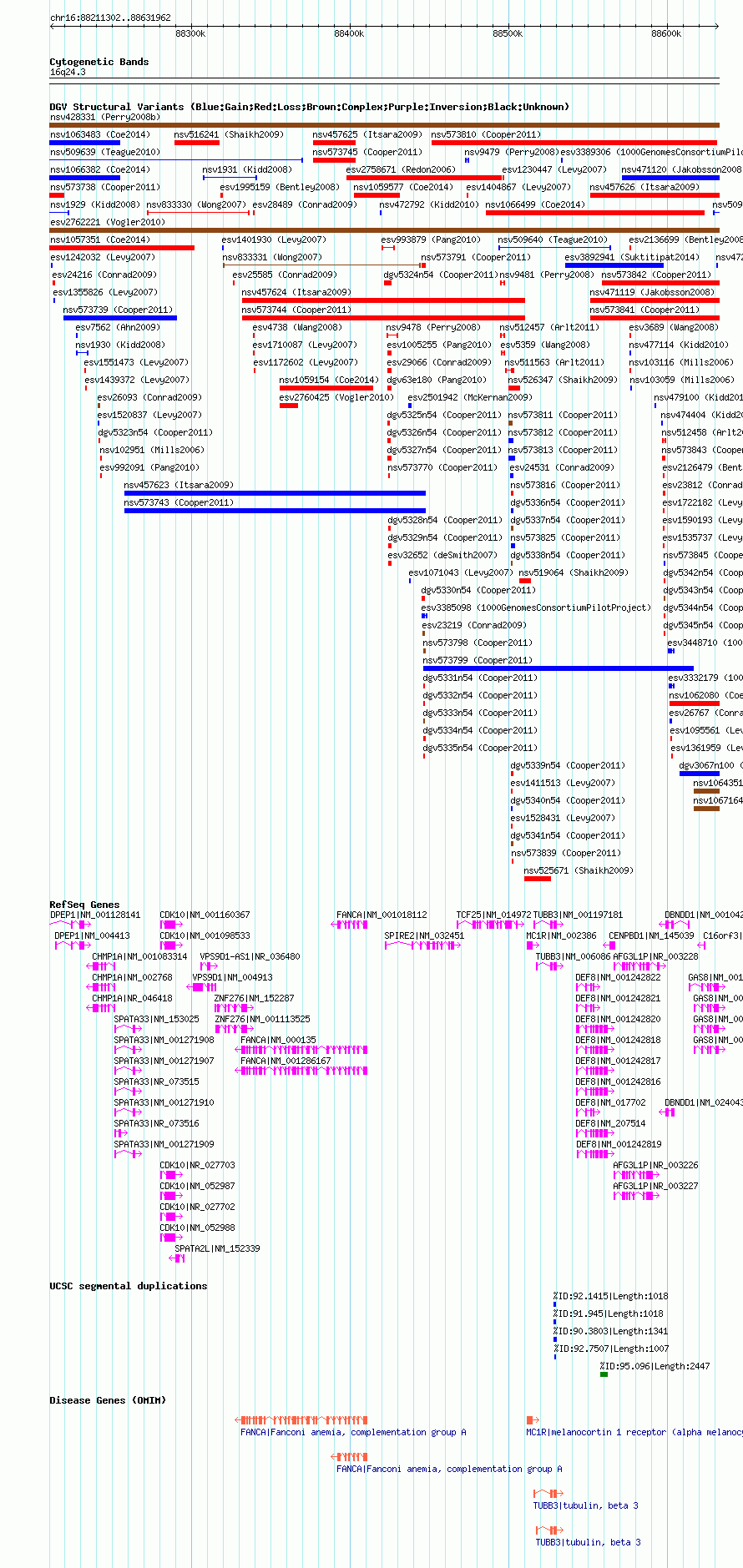Image resolution: width=743 pixels, height=1568 pixels.
Task: Open the nsv457624 (Itsara2009) variant
Action: (296, 292)
